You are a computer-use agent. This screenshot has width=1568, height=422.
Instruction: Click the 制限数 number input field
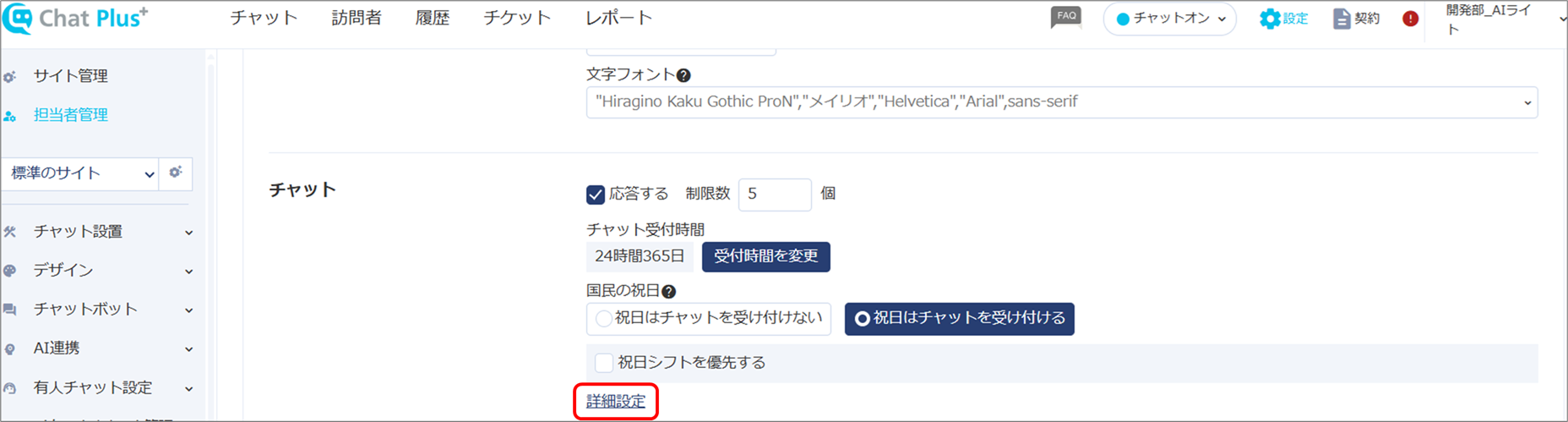coord(775,195)
